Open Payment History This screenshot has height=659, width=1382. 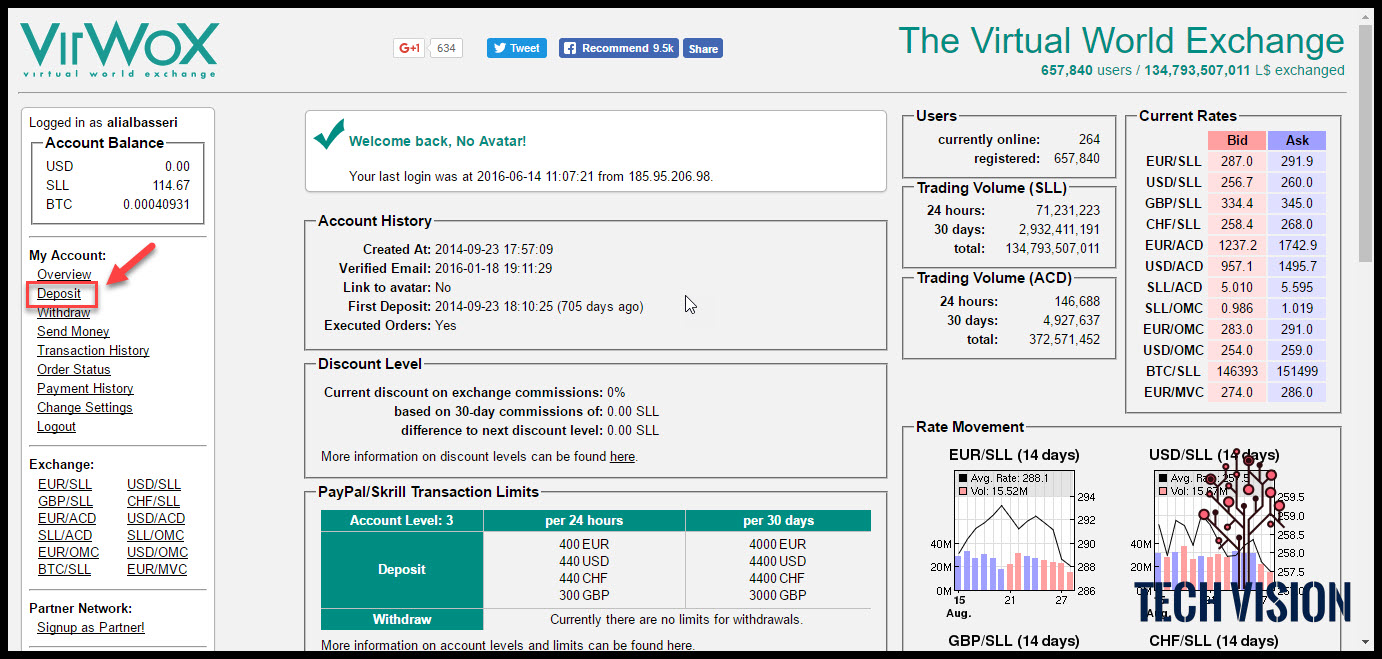(85, 388)
